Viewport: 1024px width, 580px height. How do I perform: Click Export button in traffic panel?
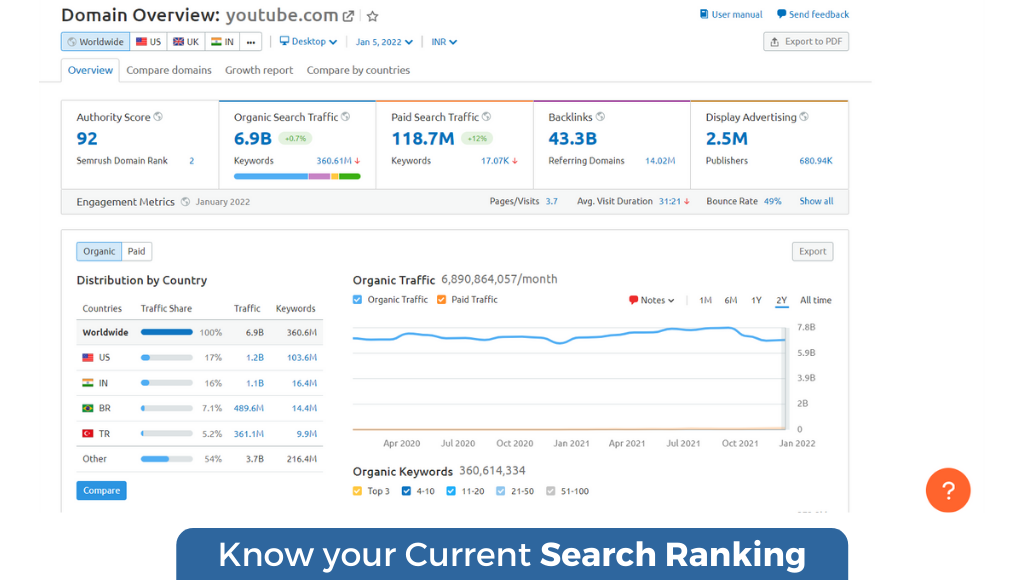812,251
